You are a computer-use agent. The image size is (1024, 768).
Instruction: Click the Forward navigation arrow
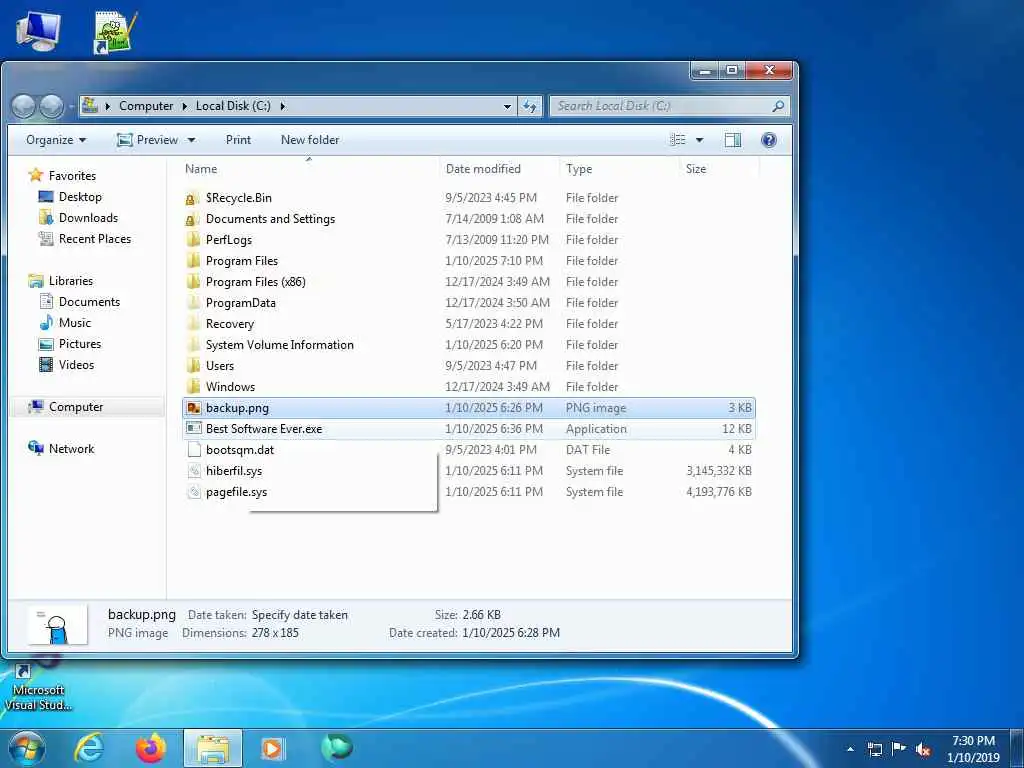[51, 106]
